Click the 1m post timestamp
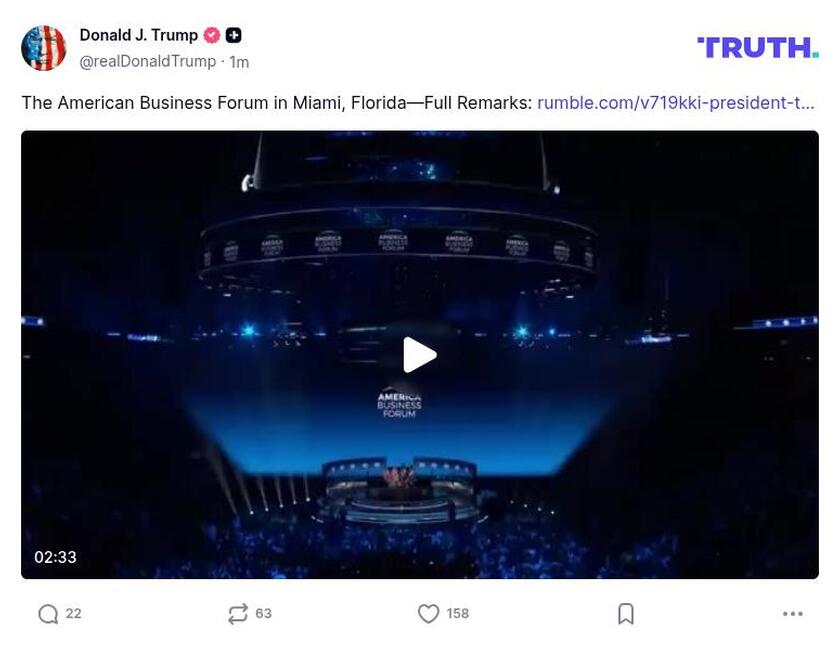840x649 pixels. tap(239, 62)
